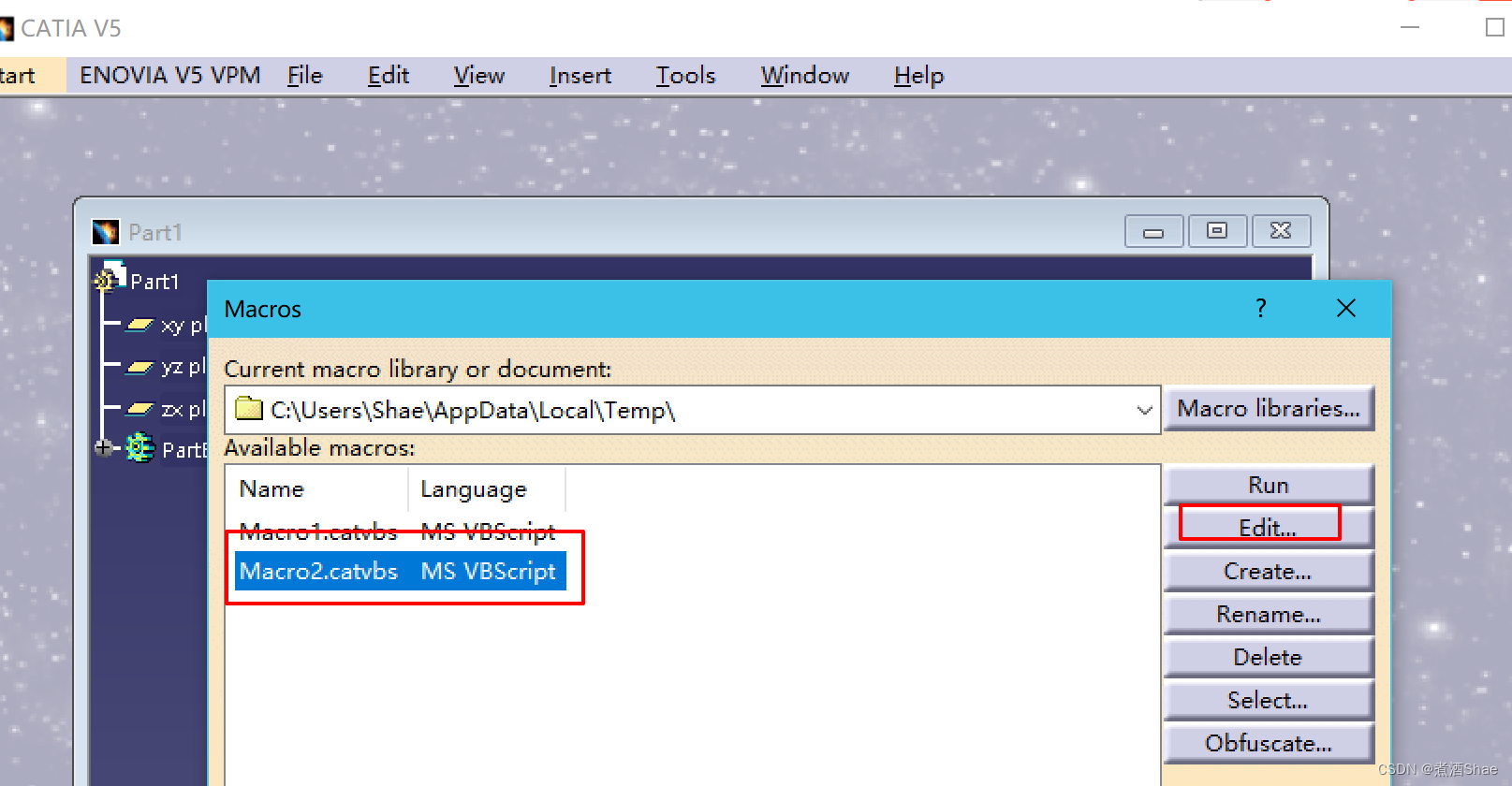1512x786 pixels.
Task: Expand the current macro library dropdown
Action: coord(1144,410)
